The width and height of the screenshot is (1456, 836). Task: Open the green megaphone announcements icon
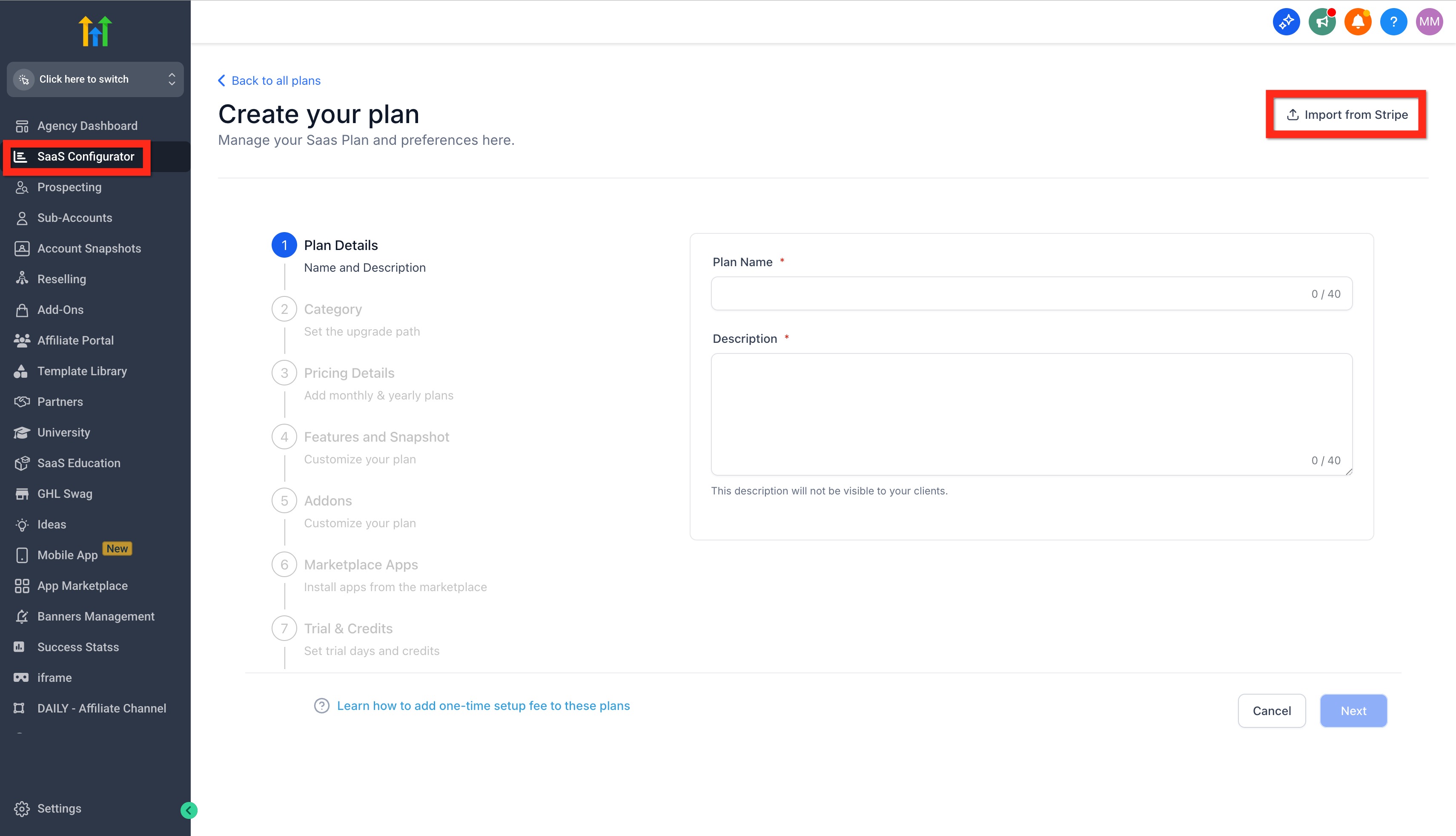coord(1322,22)
